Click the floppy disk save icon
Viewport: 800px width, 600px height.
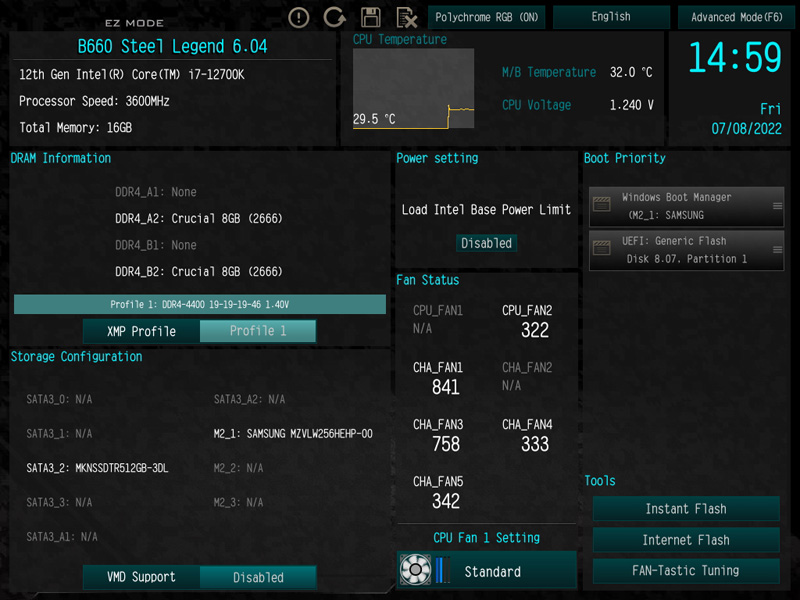pos(370,17)
